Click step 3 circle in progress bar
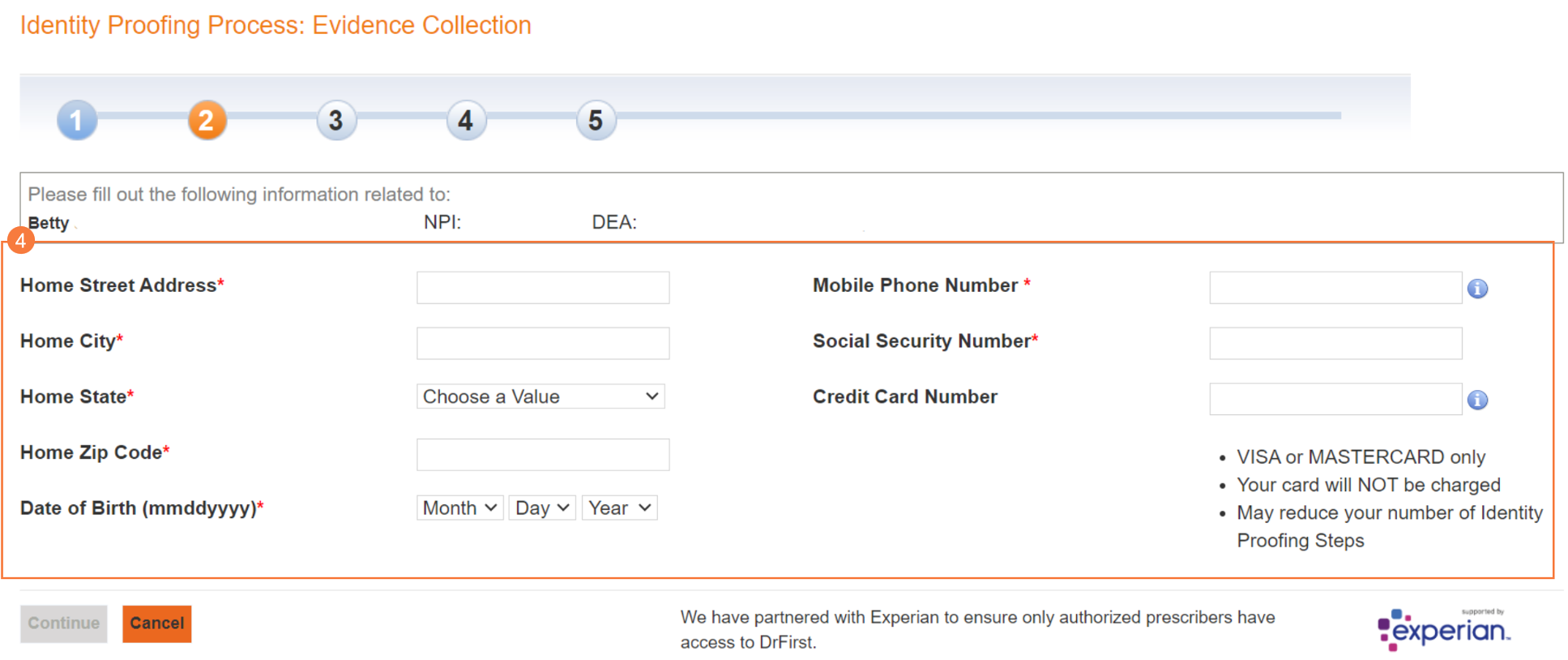 pyautogui.click(x=336, y=121)
